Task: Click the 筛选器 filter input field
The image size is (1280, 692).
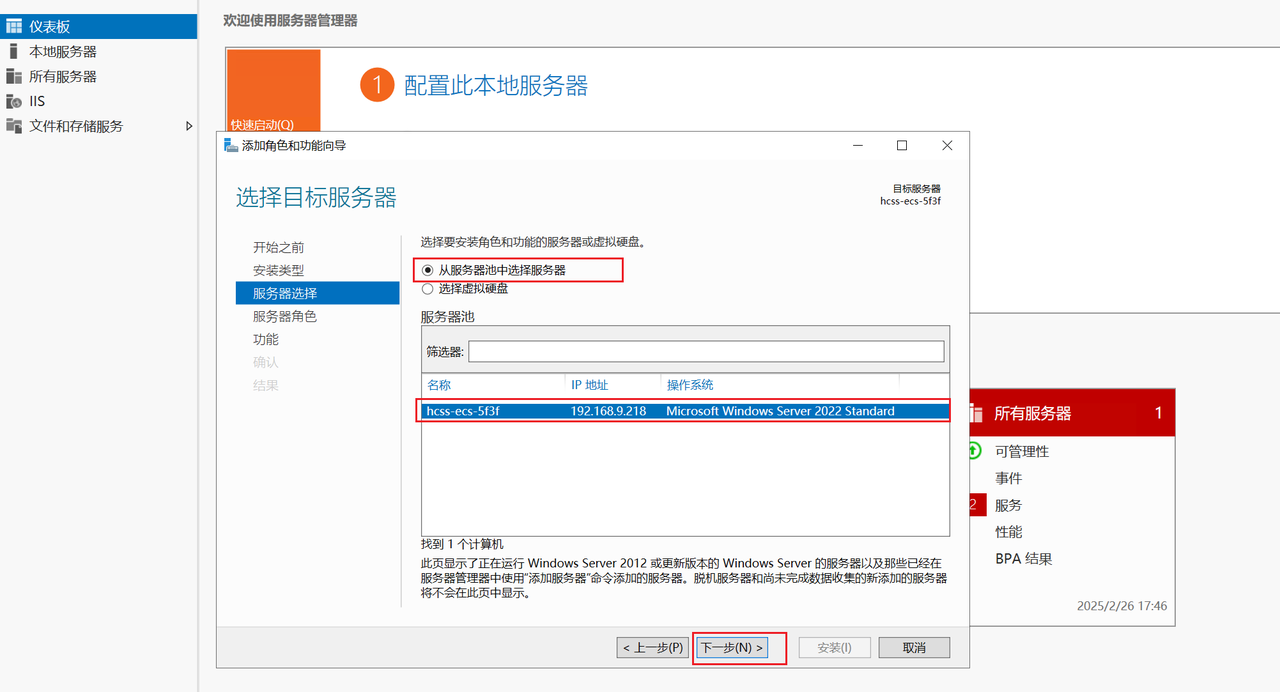Action: coord(706,351)
